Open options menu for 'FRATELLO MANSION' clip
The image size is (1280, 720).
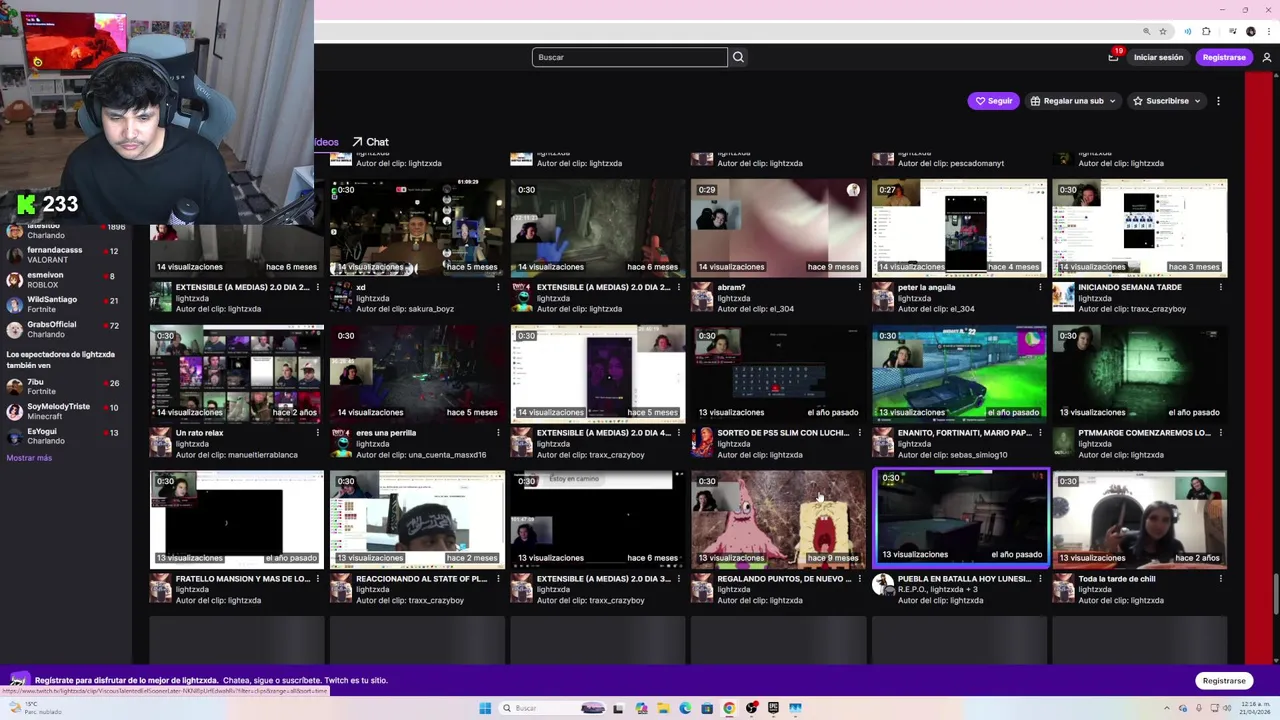click(x=318, y=579)
